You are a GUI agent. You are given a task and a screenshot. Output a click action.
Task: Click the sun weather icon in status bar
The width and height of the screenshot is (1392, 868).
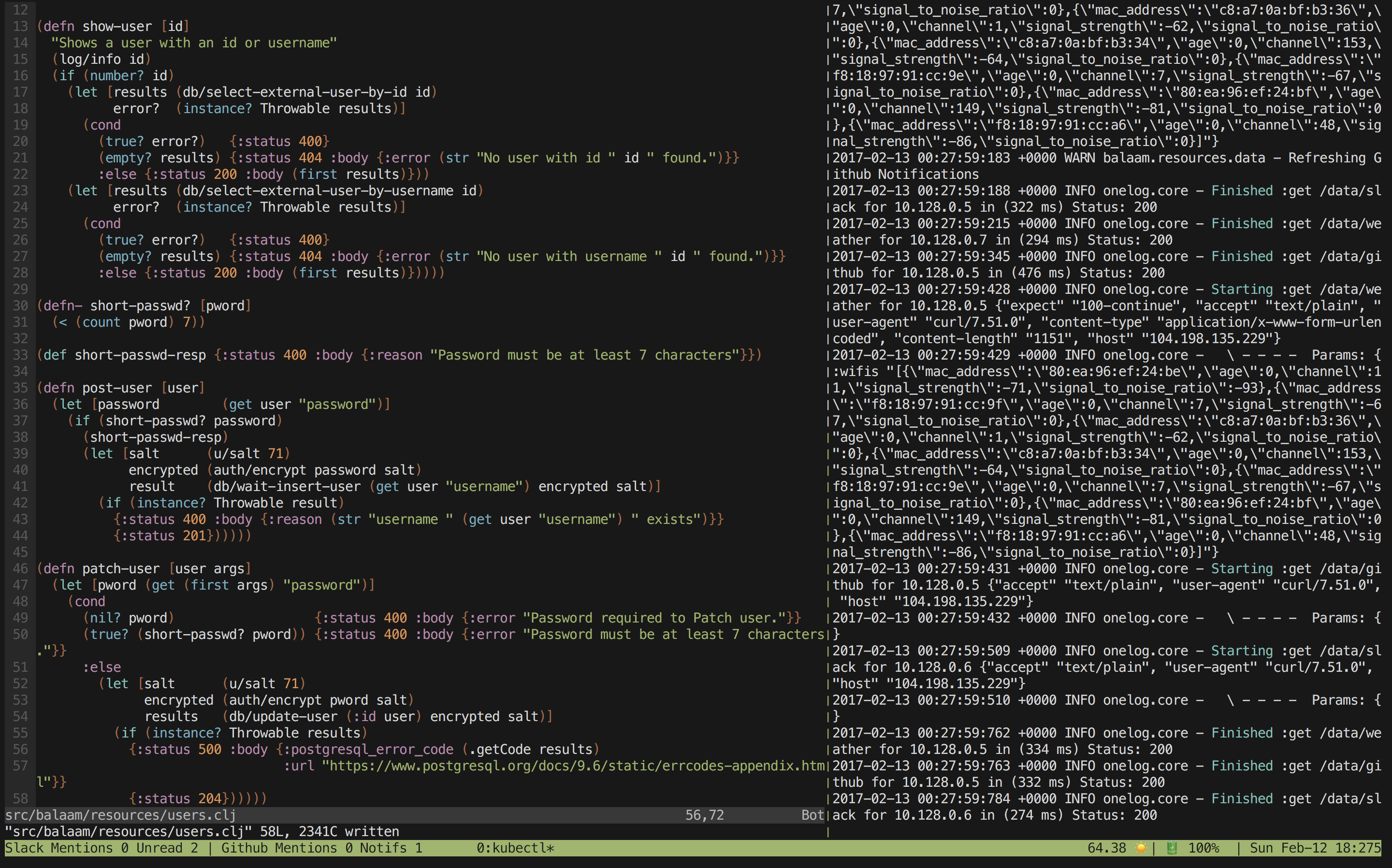1141,848
